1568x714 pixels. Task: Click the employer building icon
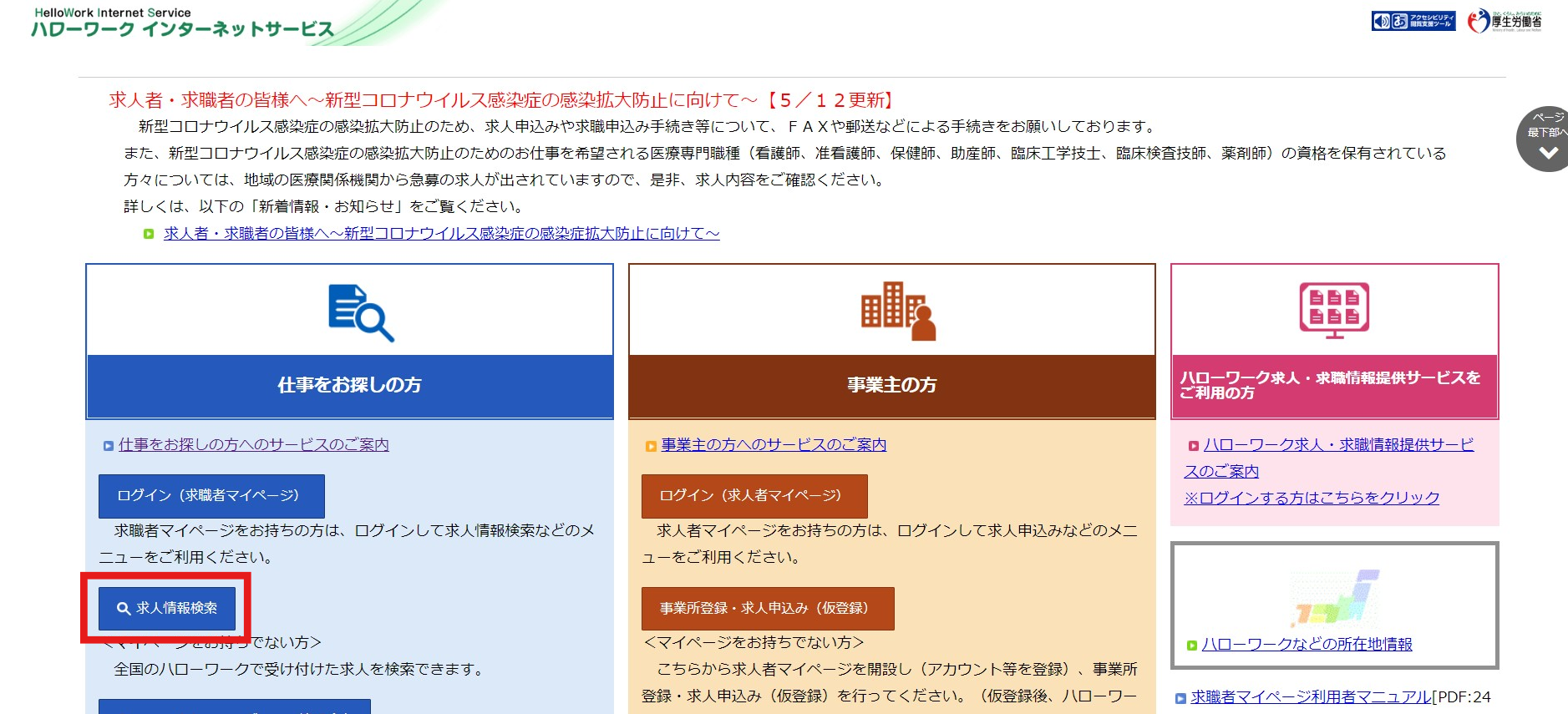897,311
